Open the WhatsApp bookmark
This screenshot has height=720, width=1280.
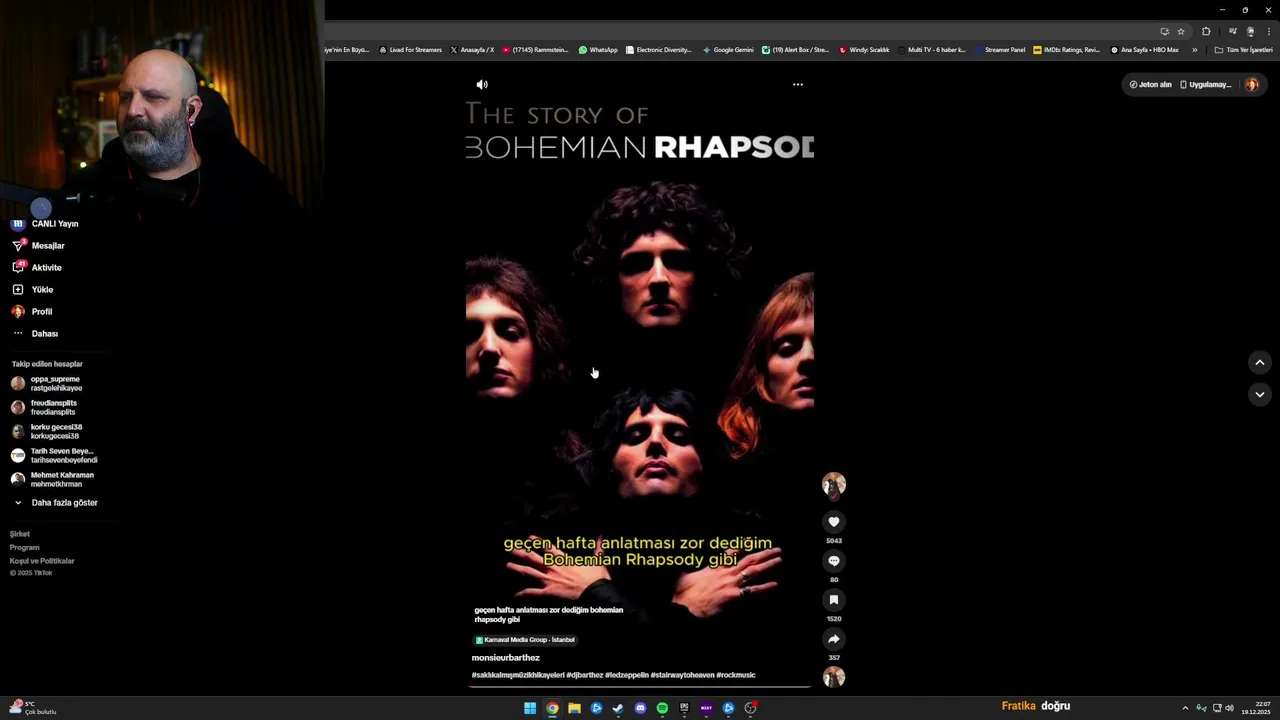pyautogui.click(x=598, y=50)
